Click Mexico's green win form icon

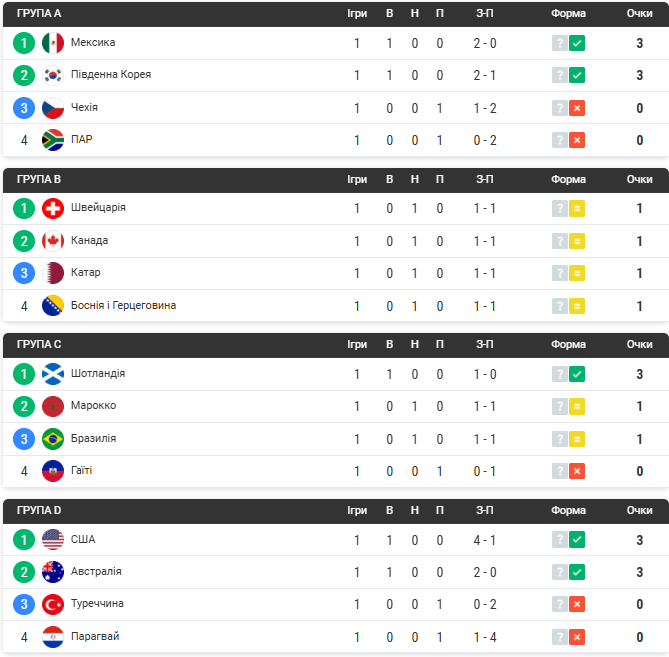point(577,43)
